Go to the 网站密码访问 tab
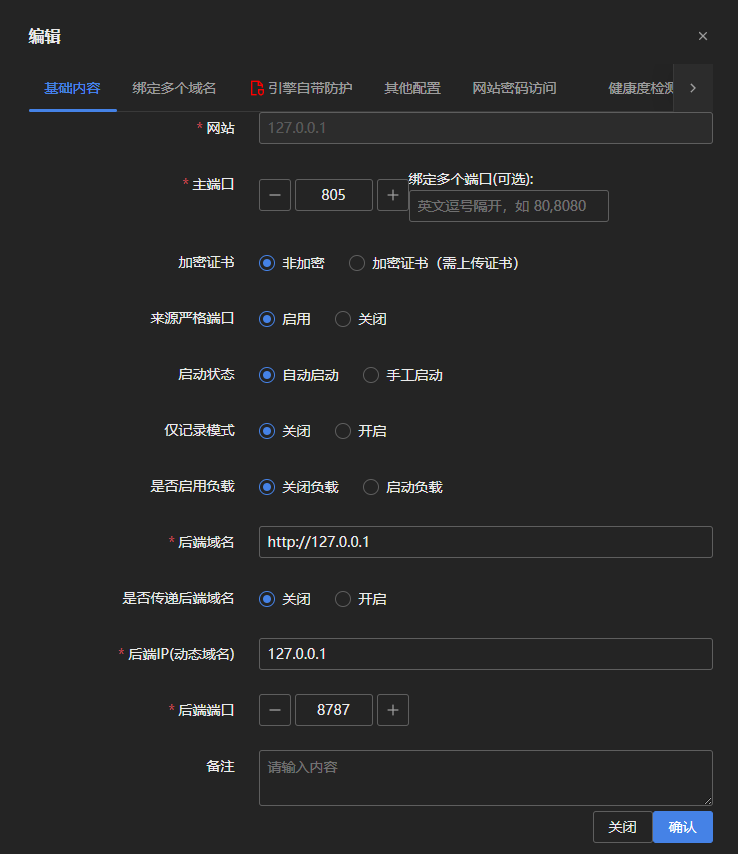This screenshot has width=738, height=854. pos(514,88)
